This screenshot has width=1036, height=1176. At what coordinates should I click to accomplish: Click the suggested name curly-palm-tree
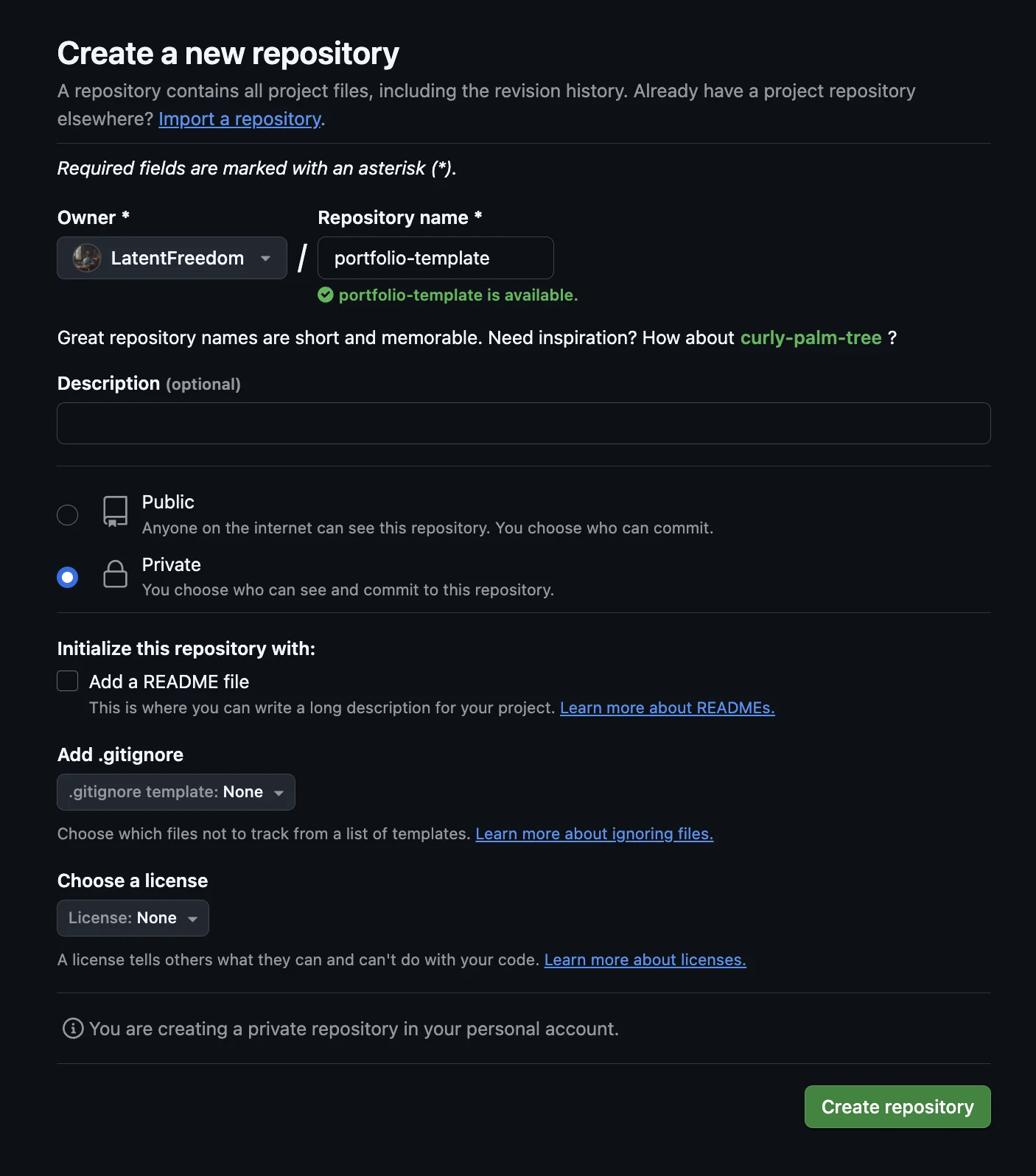[x=811, y=337]
